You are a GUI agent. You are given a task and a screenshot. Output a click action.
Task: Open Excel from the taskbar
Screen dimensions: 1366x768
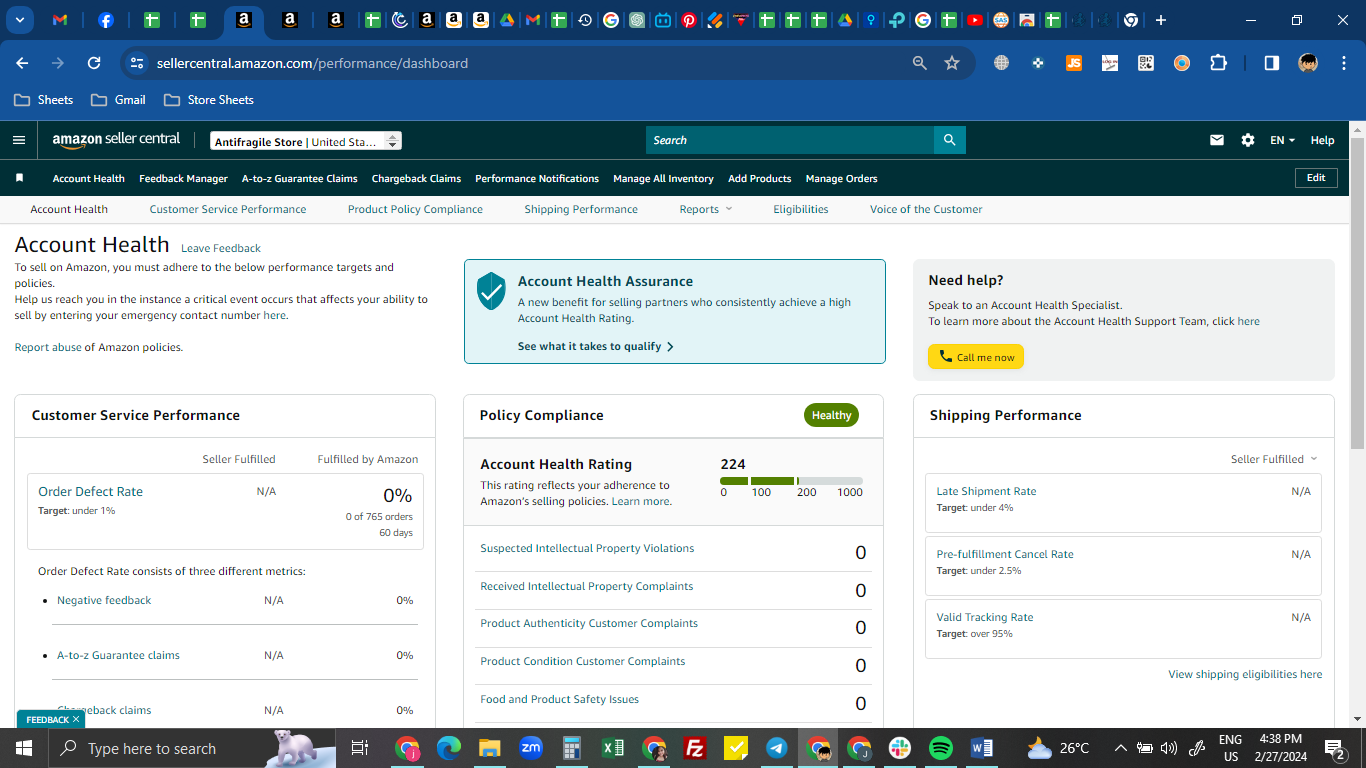tap(613, 748)
